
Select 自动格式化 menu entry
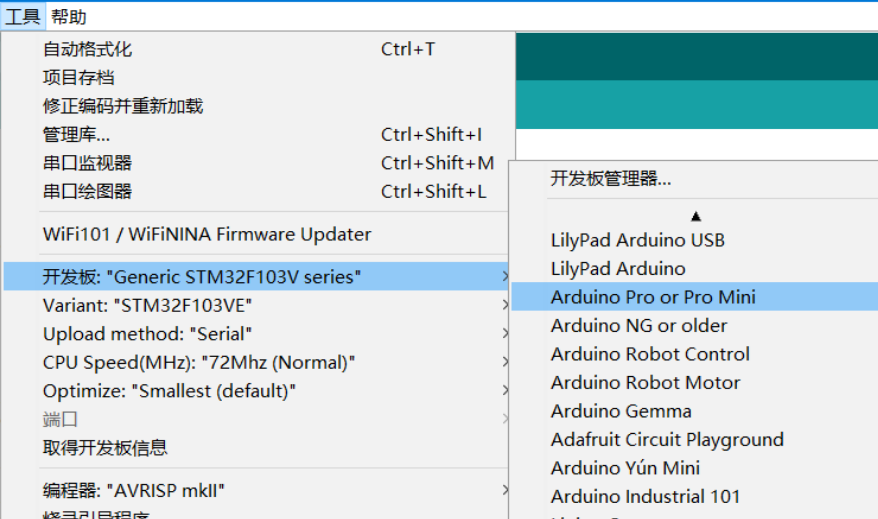(x=256, y=49)
